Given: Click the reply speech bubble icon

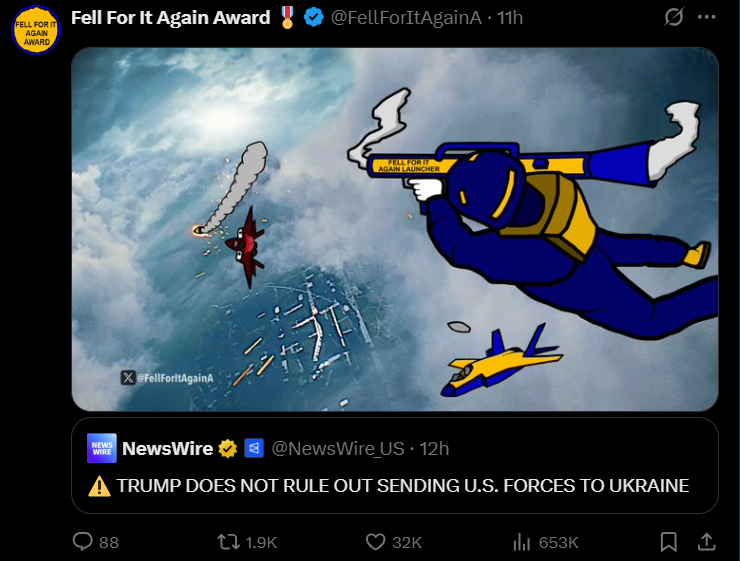Looking at the screenshot, I should 83,542.
